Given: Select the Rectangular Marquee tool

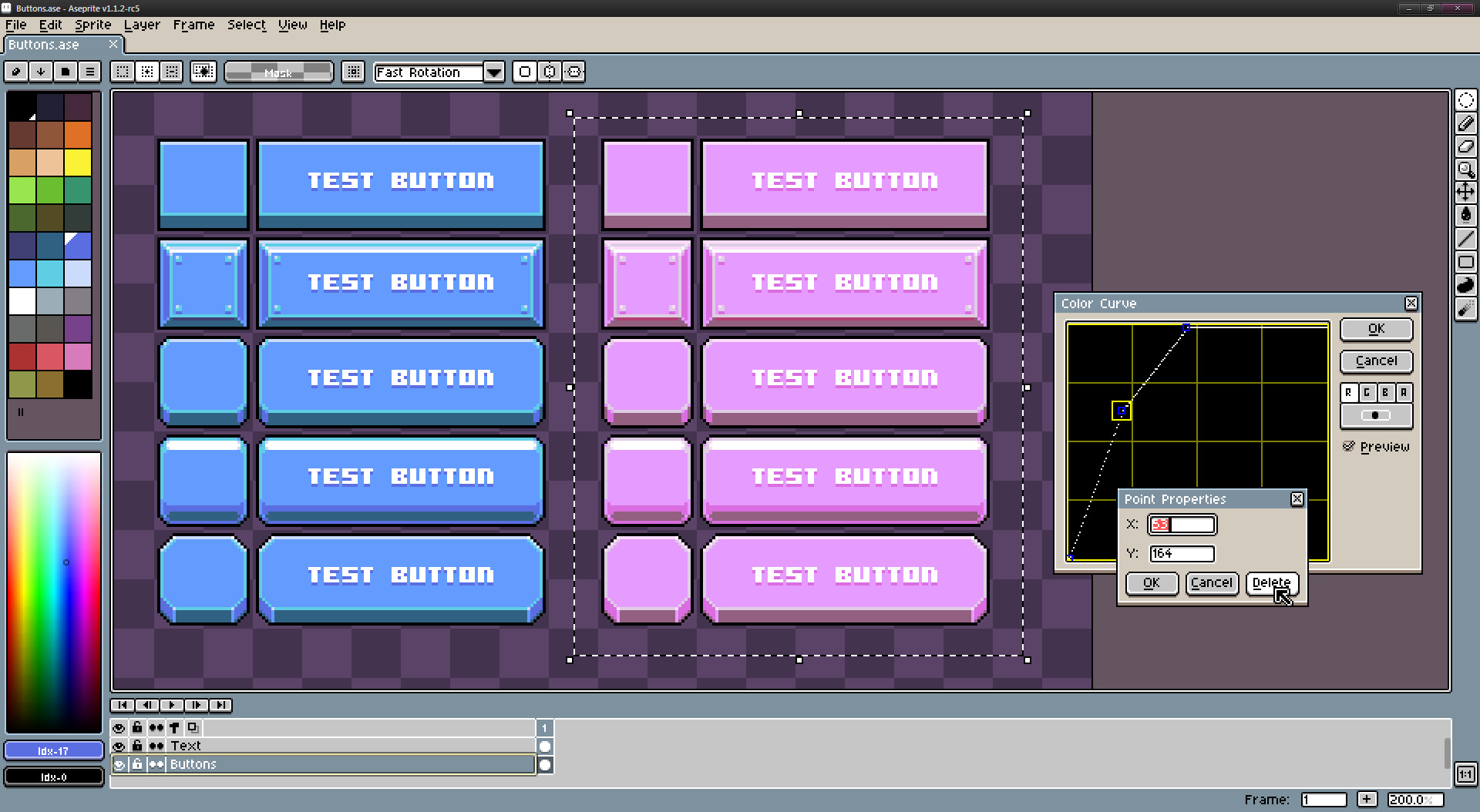Looking at the screenshot, I should (x=1467, y=99).
